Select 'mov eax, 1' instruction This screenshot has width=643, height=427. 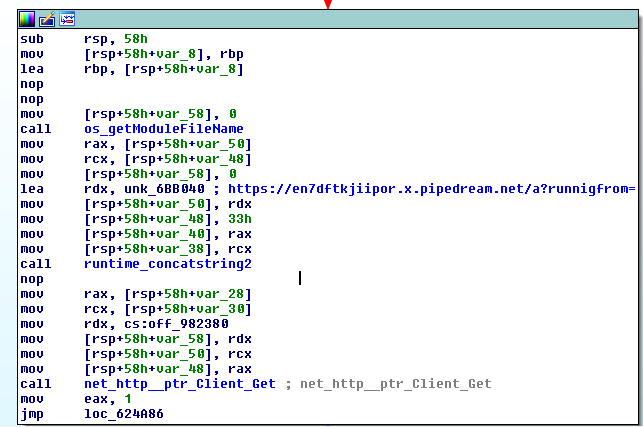pos(76,399)
